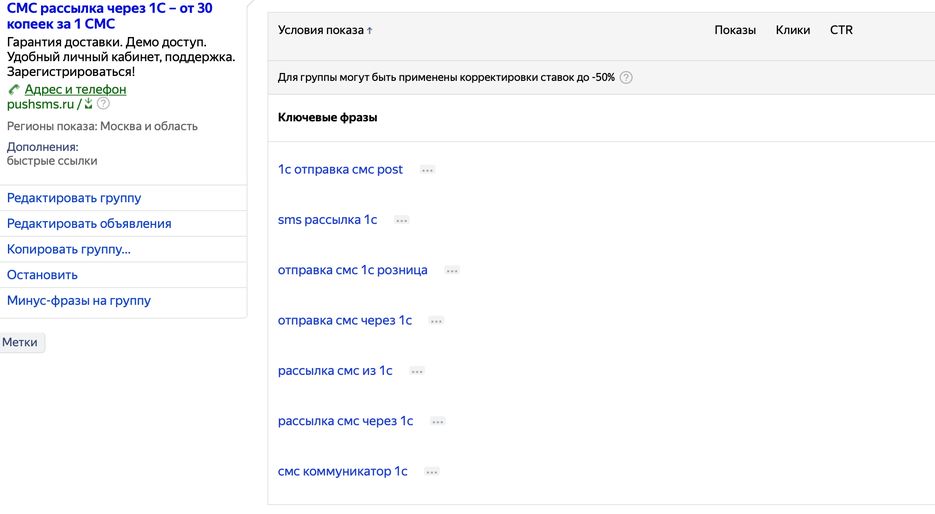Click the phone icon before Адрес и телефон
This screenshot has width=935, height=514.
coord(14,89)
